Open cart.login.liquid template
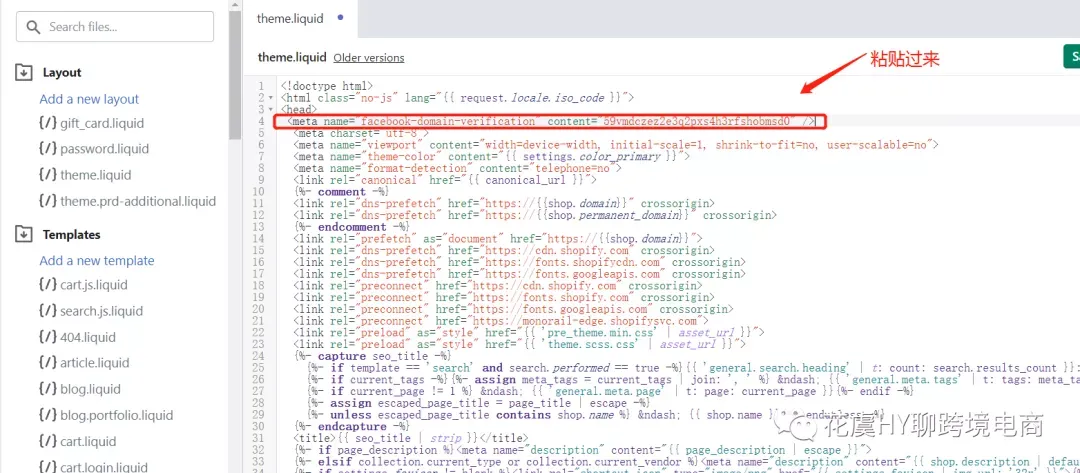Screen dimensions: 1080x473 tap(103, 466)
